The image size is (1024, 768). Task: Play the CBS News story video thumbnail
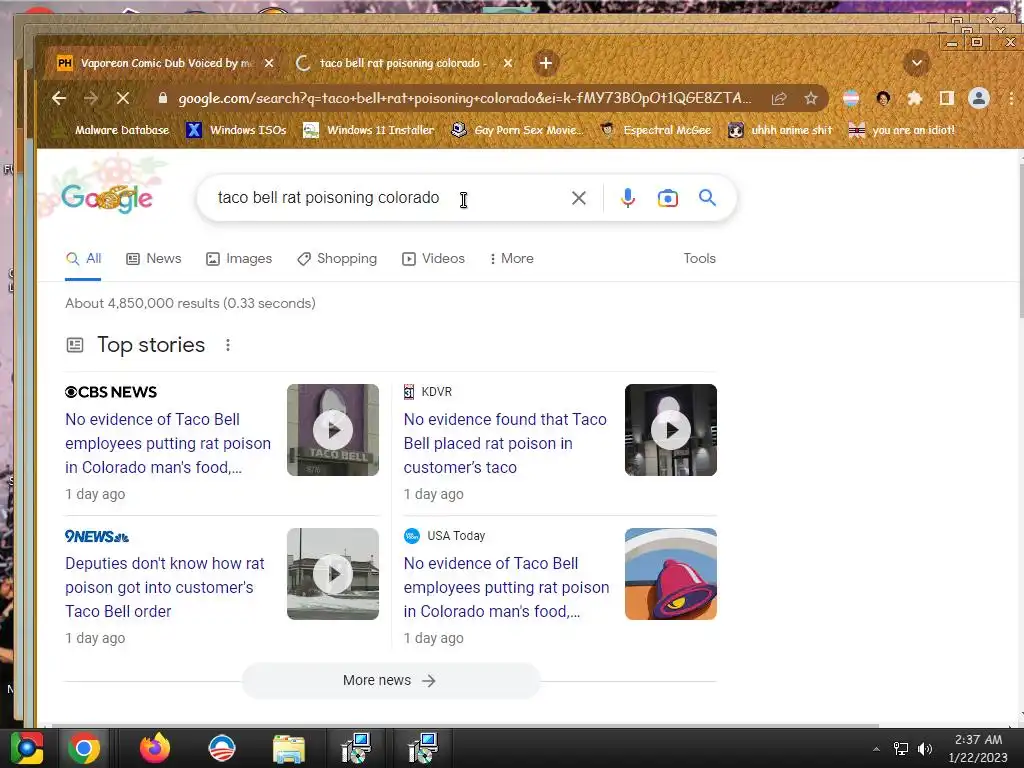(x=333, y=430)
